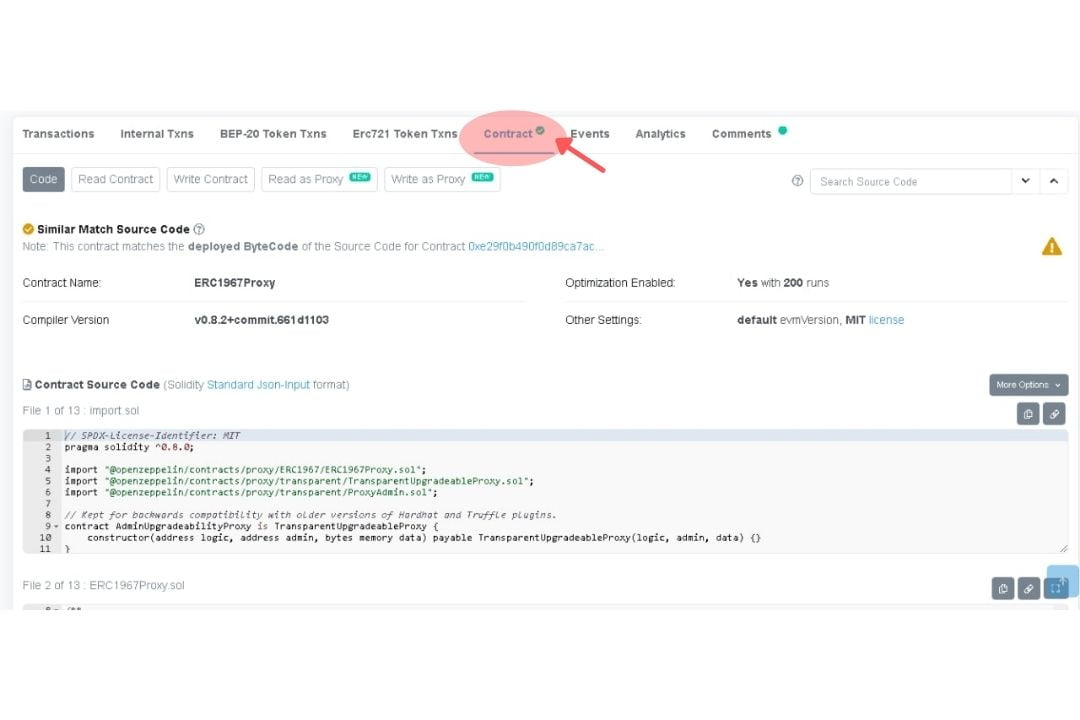Open the MIT license link
The image size is (1080, 720).
pos(886,320)
